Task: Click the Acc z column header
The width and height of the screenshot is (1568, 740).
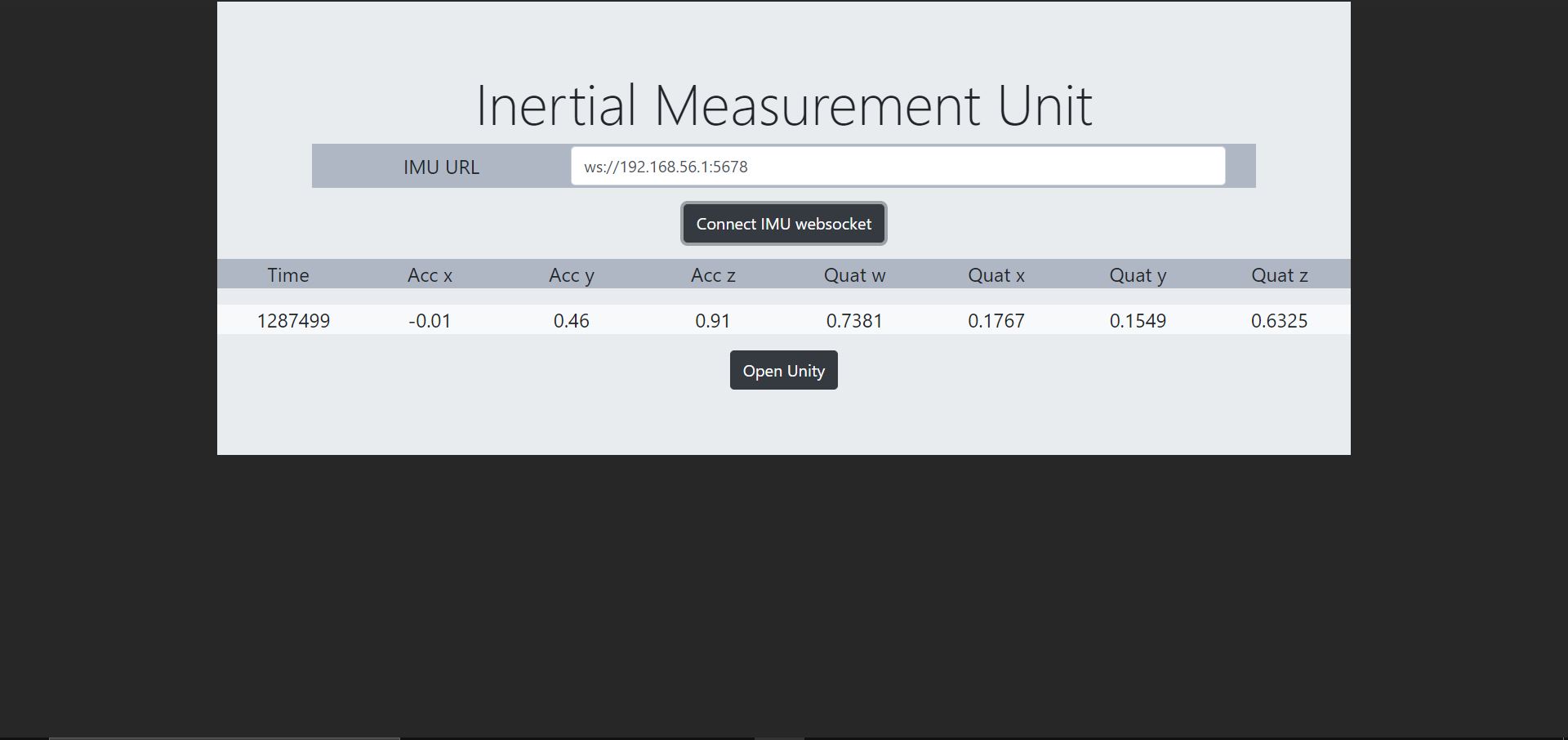Action: pos(713,275)
